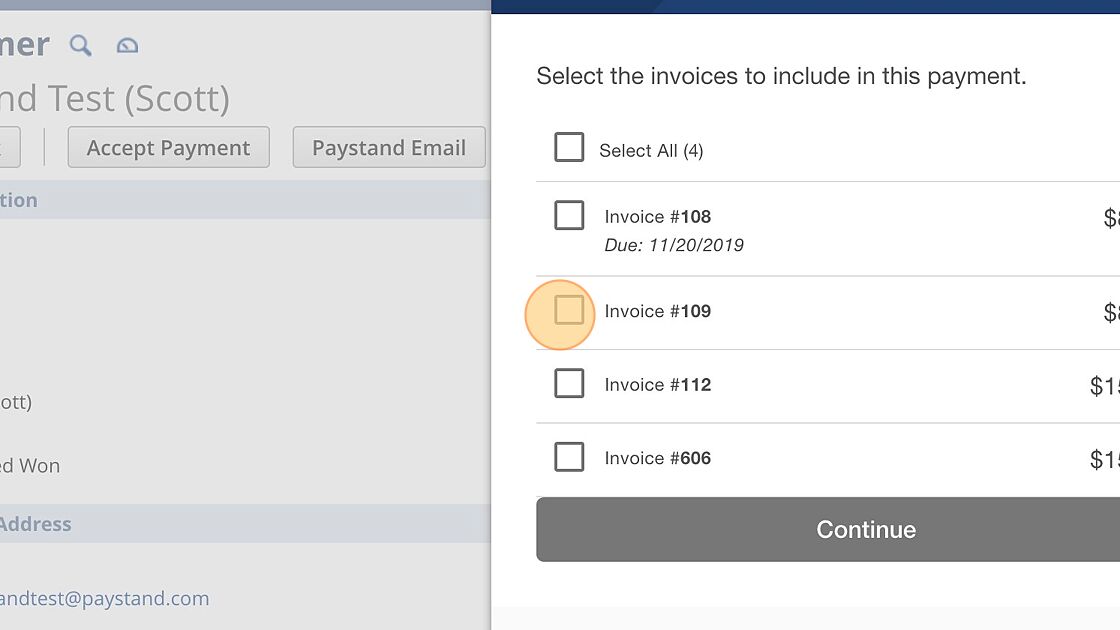Check the Select All (4) checkbox
This screenshot has width=1120, height=630.
tap(569, 147)
